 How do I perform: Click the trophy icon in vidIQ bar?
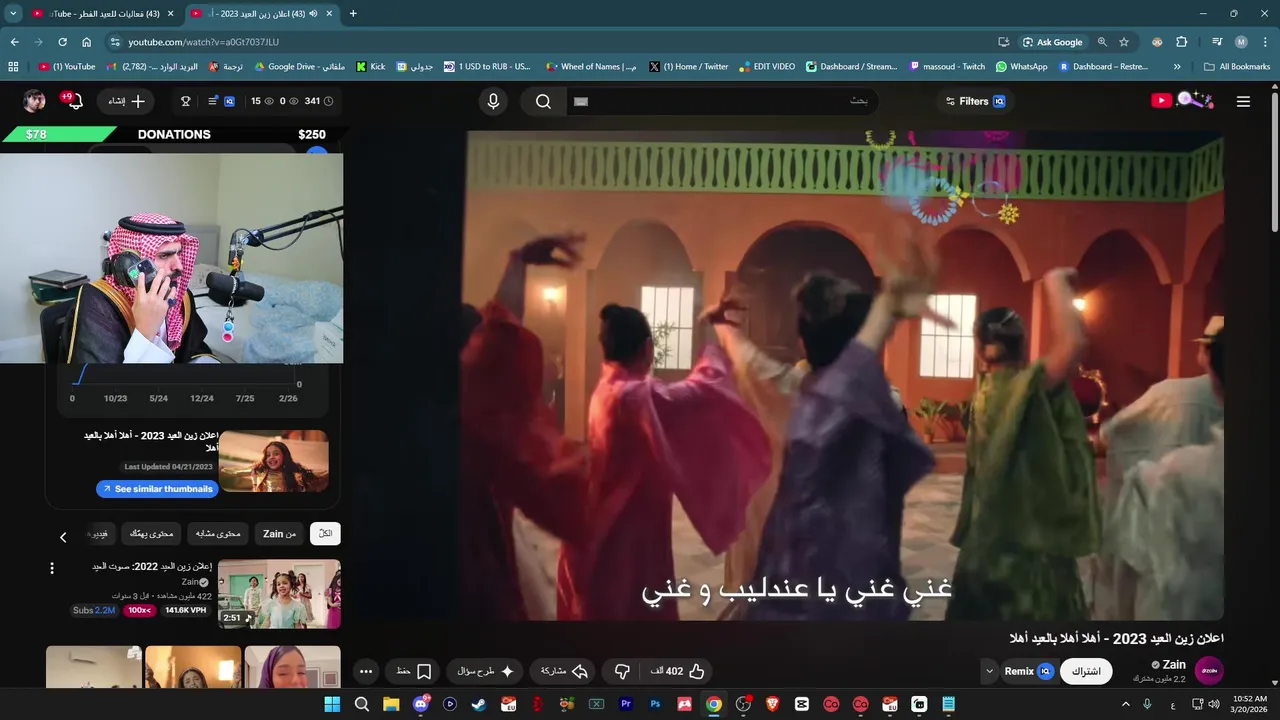(x=185, y=101)
